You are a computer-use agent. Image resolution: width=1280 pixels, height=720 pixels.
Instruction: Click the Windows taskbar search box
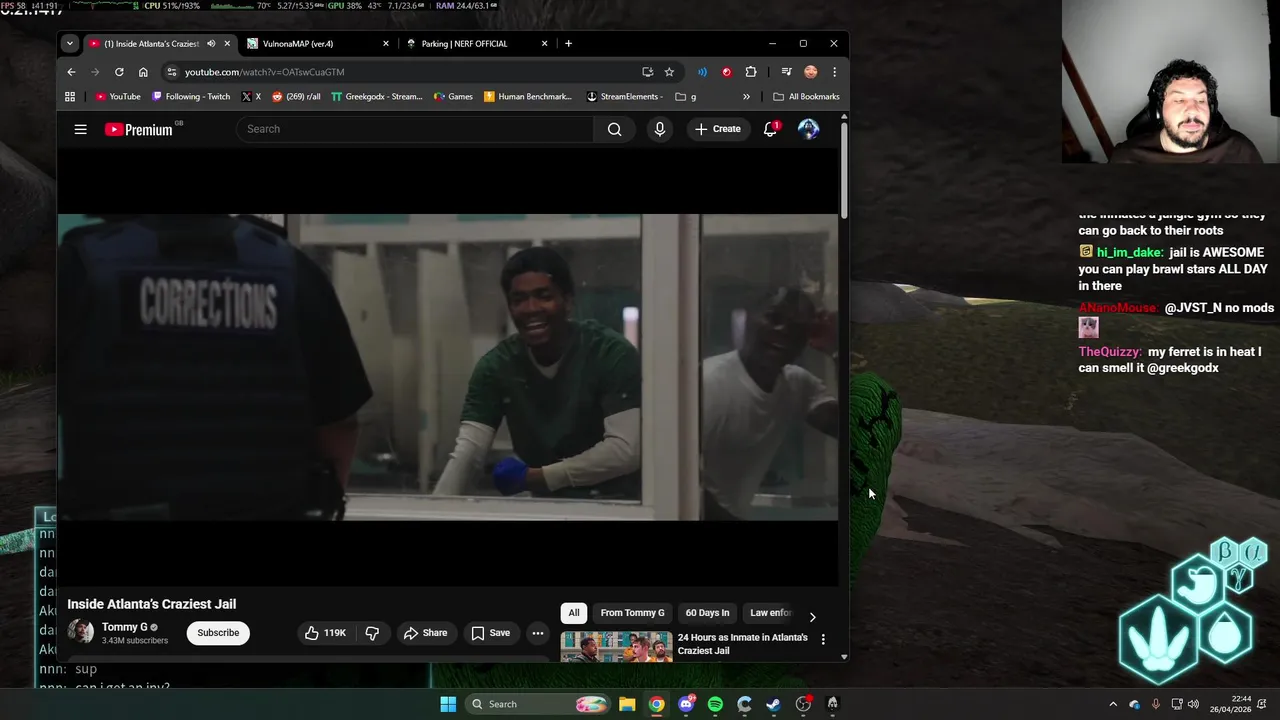point(537,704)
